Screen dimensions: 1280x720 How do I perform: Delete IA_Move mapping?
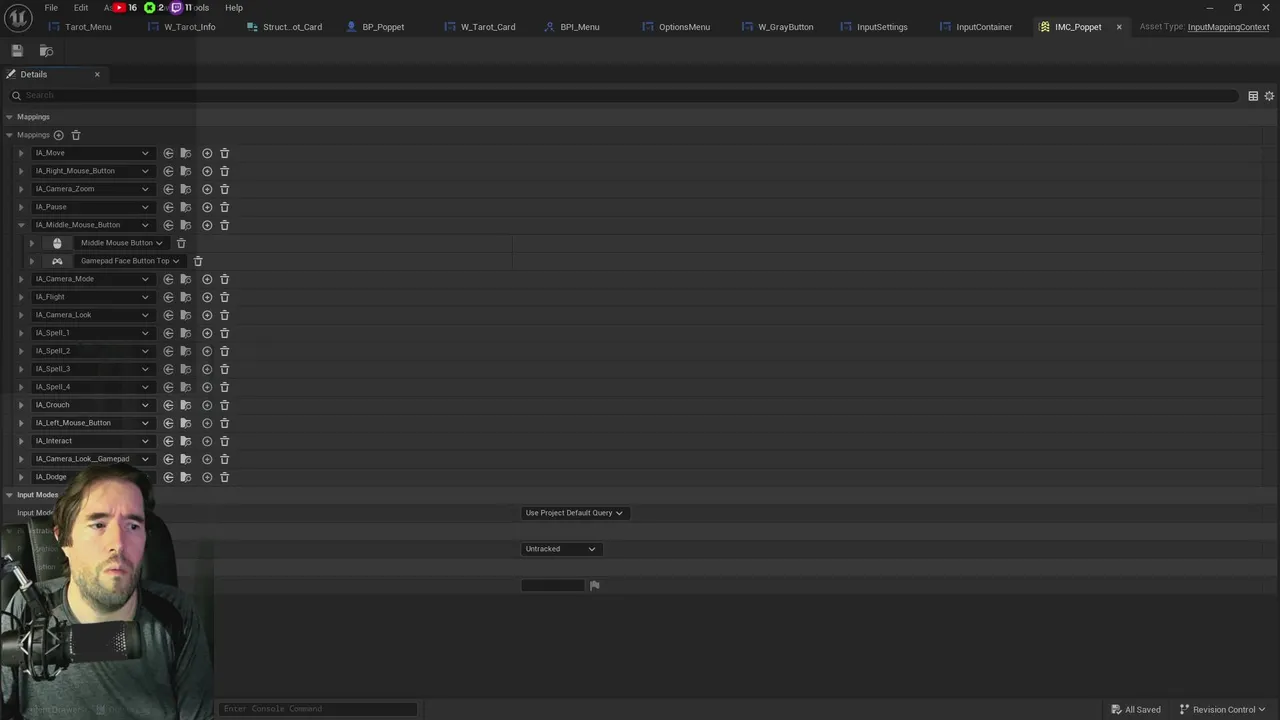point(224,153)
